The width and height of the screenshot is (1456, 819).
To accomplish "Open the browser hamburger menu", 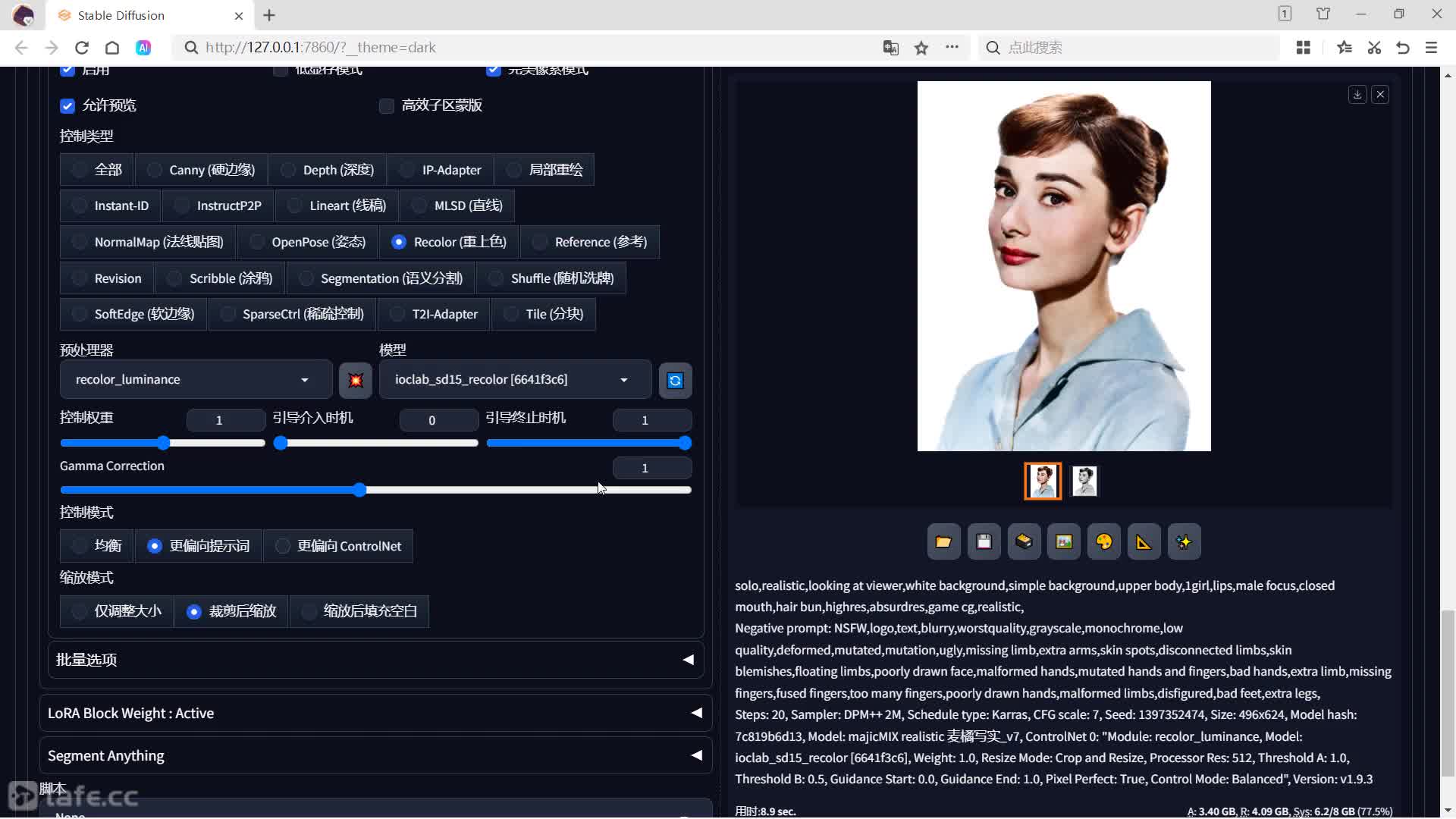I will click(1432, 48).
